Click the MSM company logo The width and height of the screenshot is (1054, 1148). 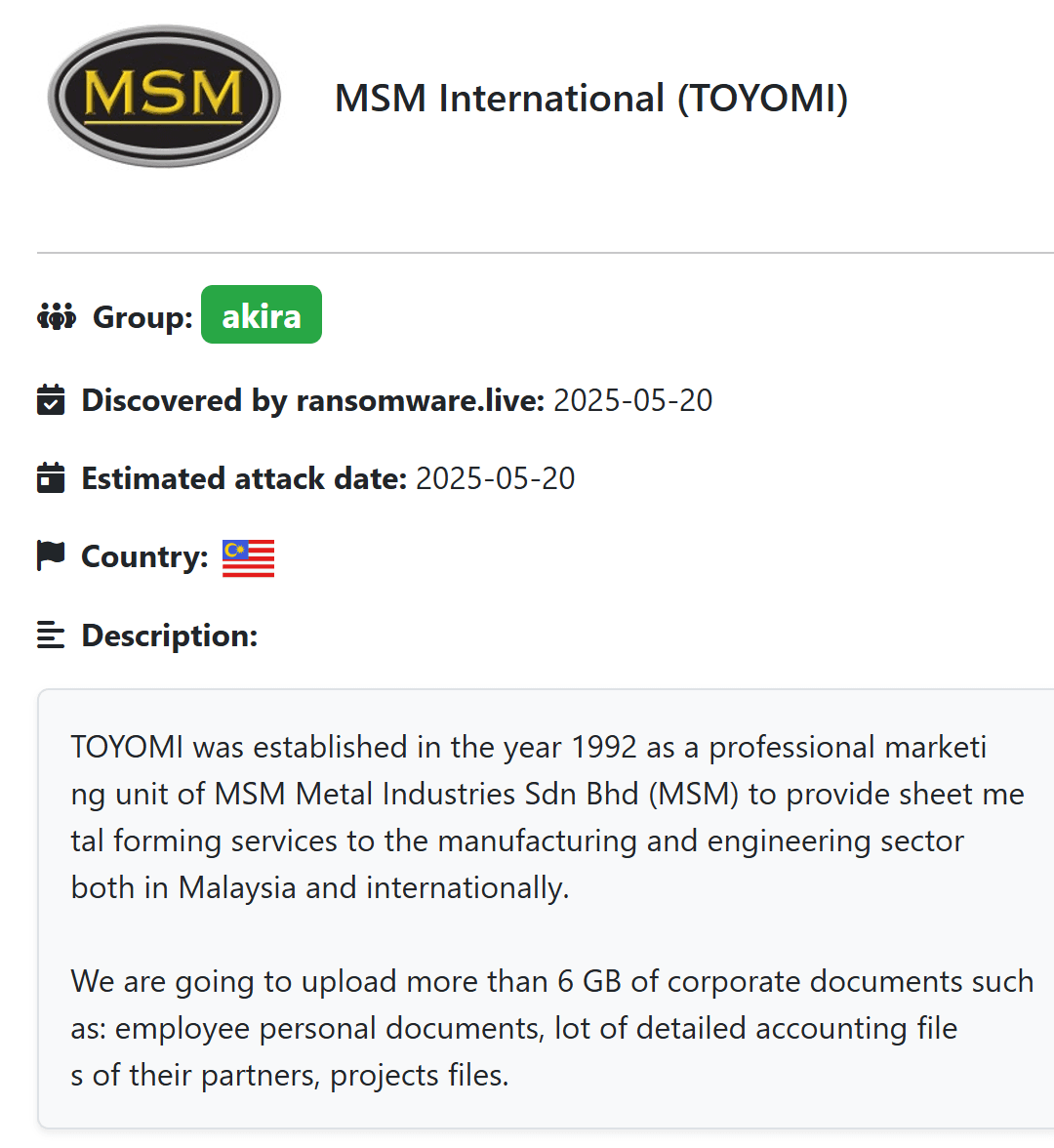[x=164, y=96]
